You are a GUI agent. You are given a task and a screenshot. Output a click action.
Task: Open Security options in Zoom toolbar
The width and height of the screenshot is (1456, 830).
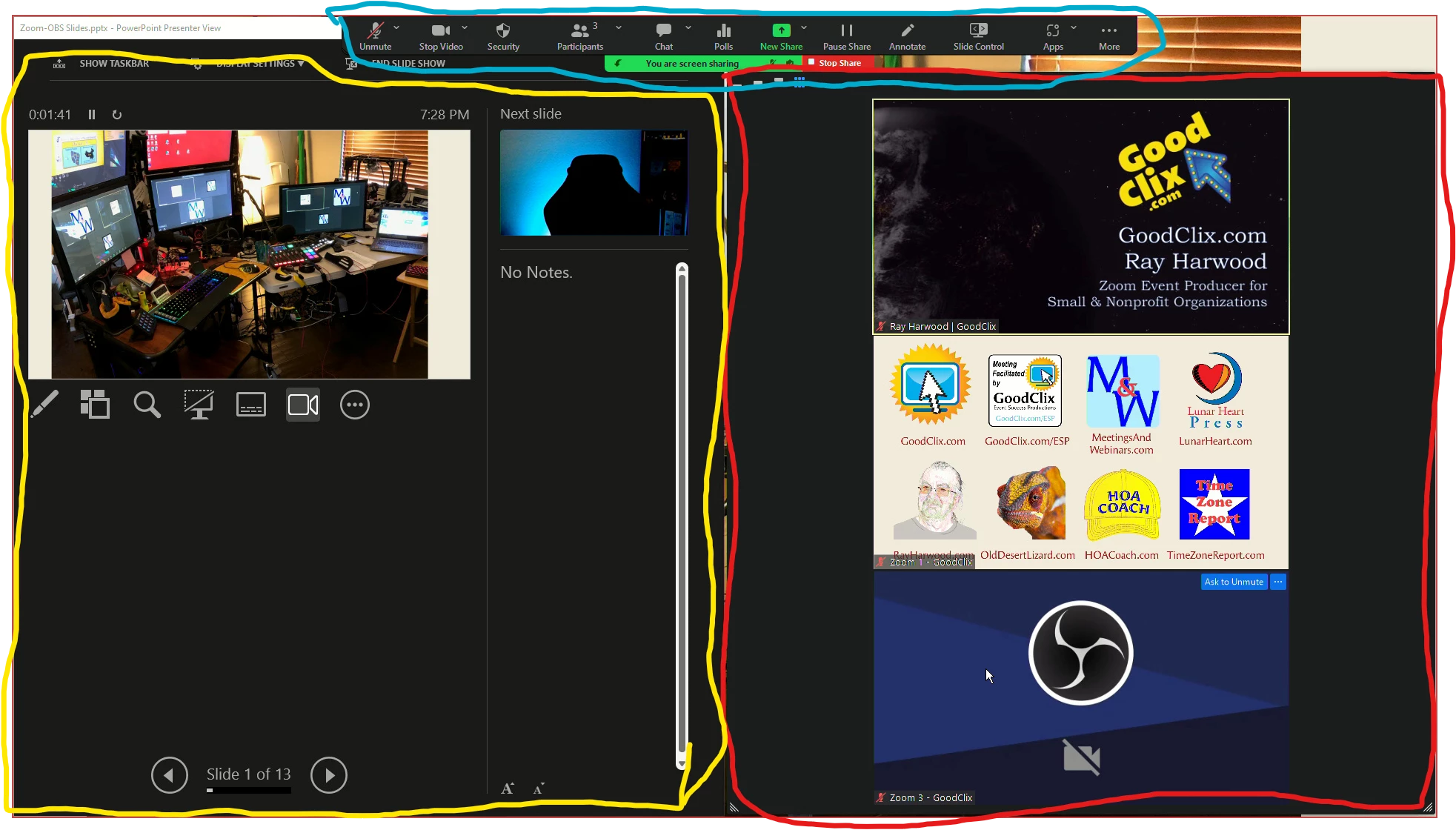[x=503, y=36]
